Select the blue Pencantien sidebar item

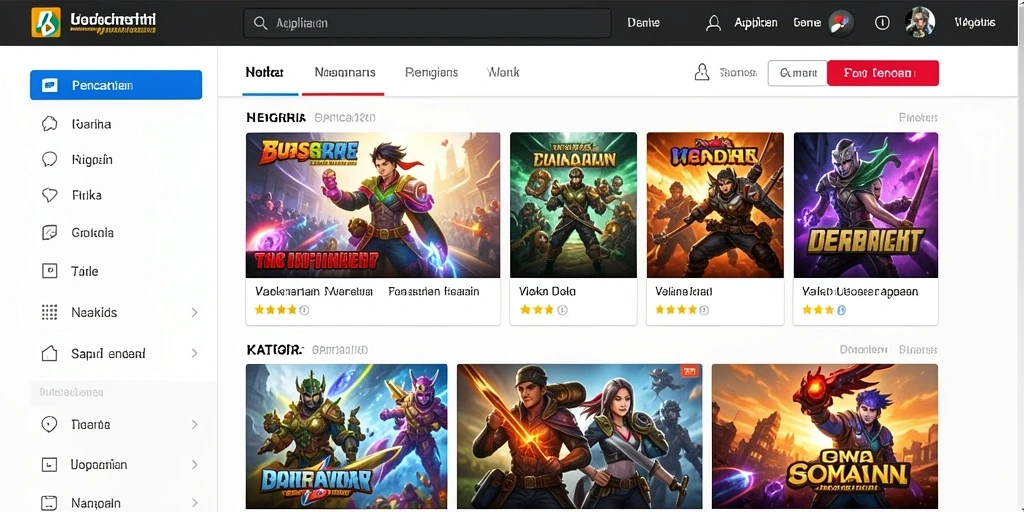coord(116,85)
